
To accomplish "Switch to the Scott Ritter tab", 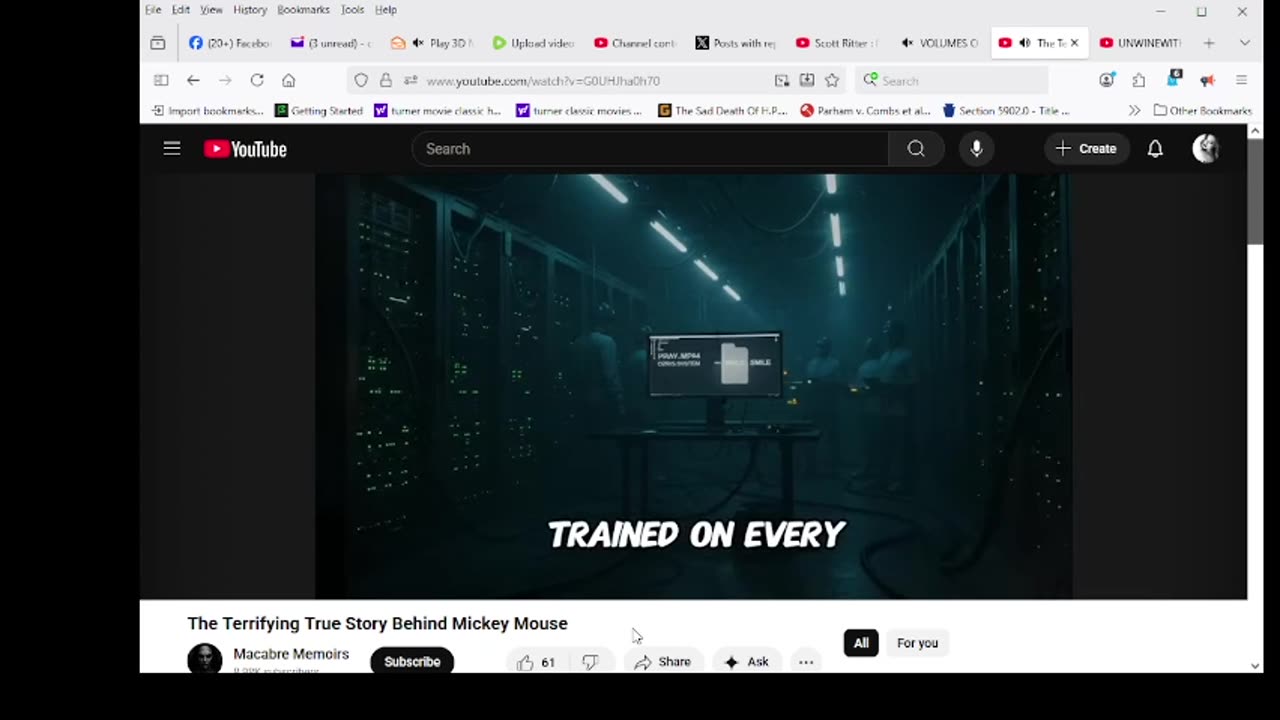I will coord(838,43).
